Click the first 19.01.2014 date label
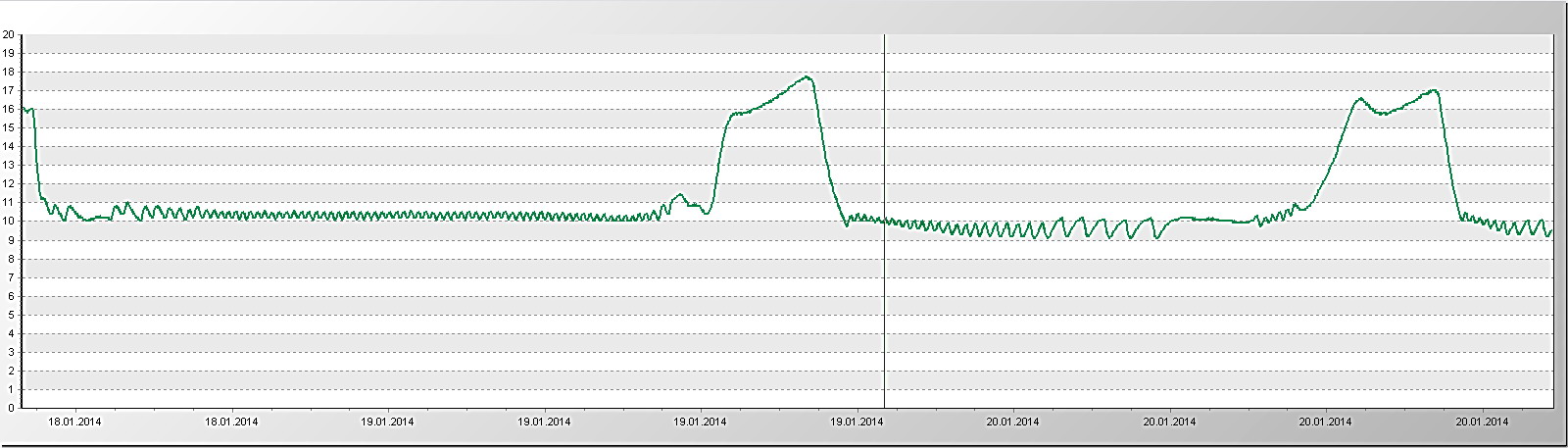1568x448 pixels. [387, 423]
